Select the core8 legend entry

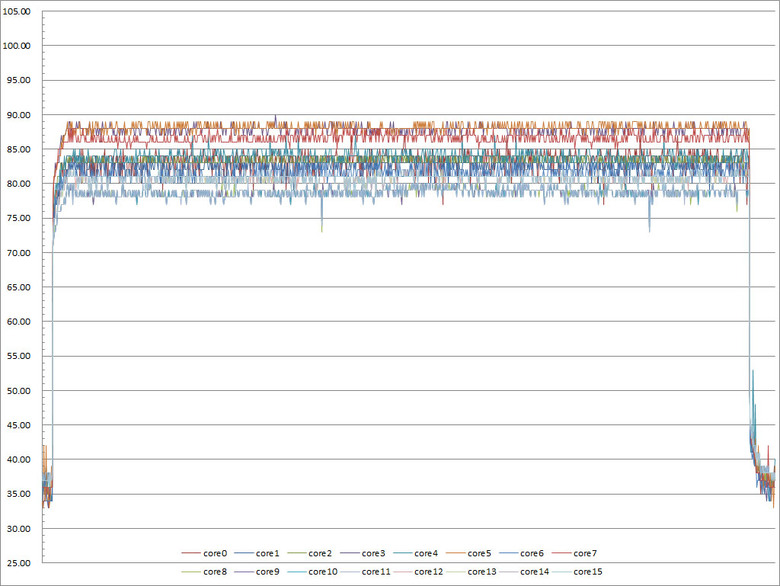click(204, 572)
